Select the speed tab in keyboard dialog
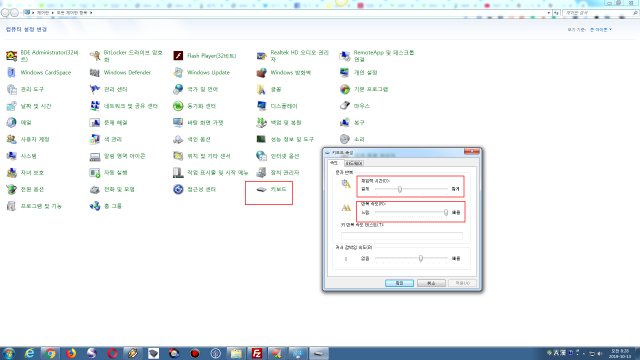640x360 pixels. pyautogui.click(x=334, y=163)
